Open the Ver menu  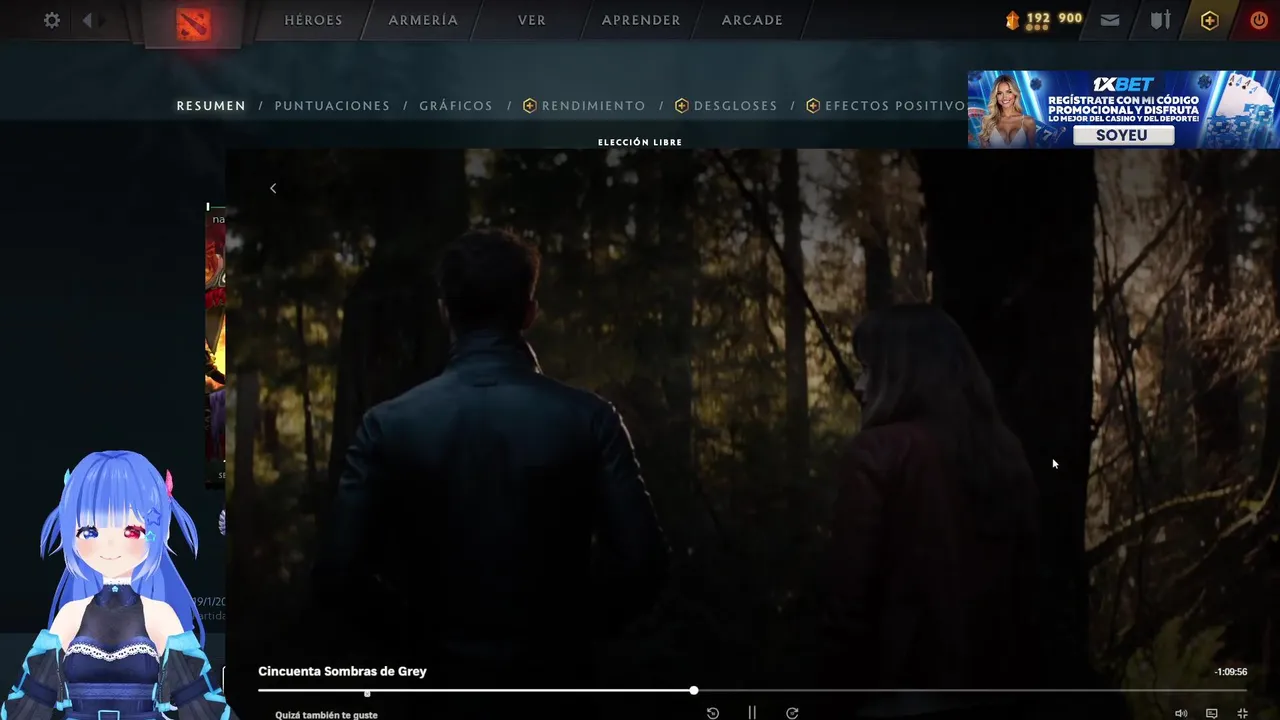532,20
